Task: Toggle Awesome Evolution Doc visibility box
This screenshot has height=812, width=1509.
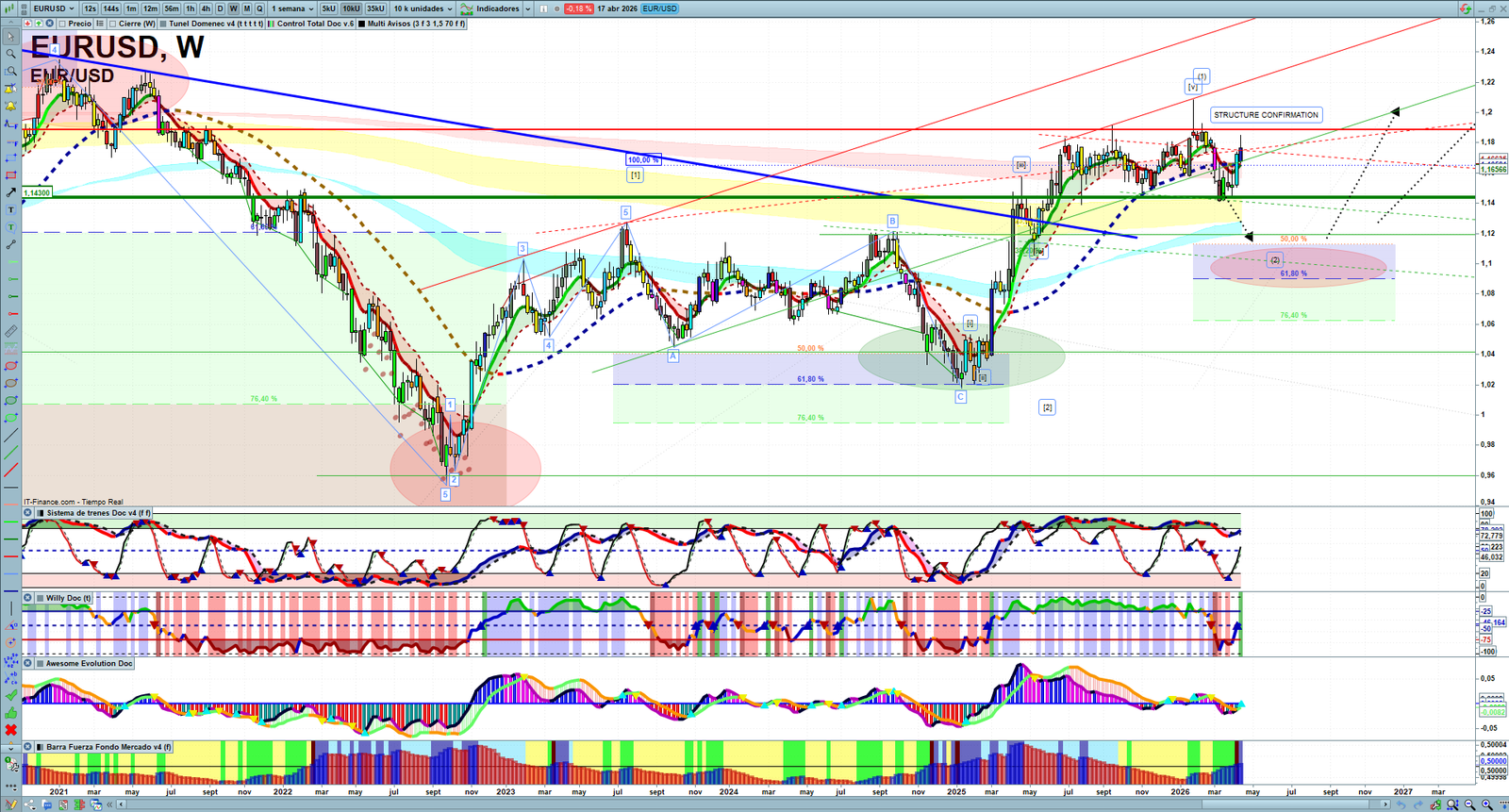Action: [41, 664]
